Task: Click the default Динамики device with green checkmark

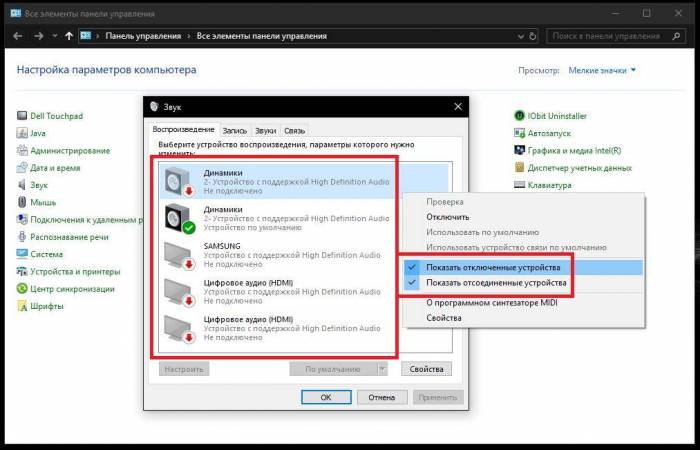Action: (180, 218)
